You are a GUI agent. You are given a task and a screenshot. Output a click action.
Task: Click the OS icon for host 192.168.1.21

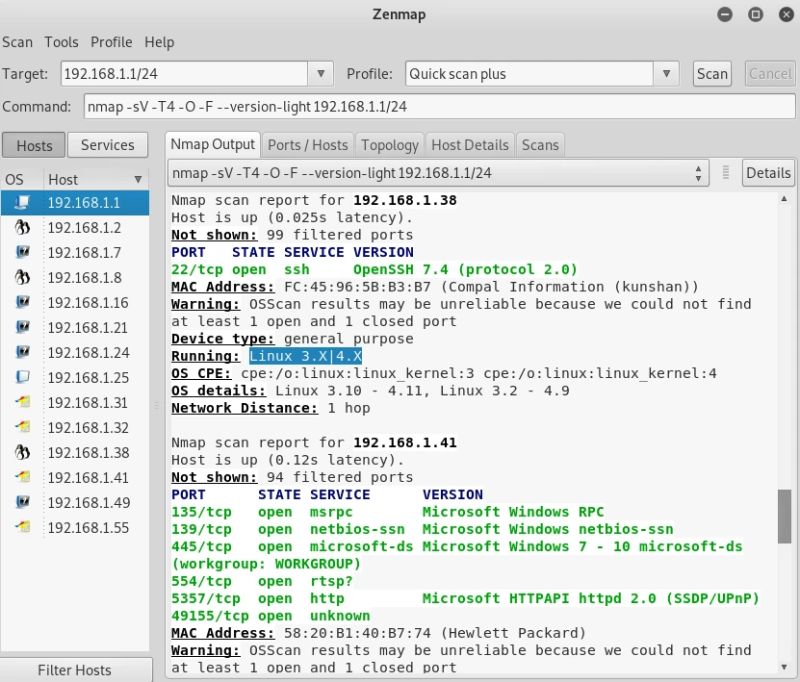22,327
